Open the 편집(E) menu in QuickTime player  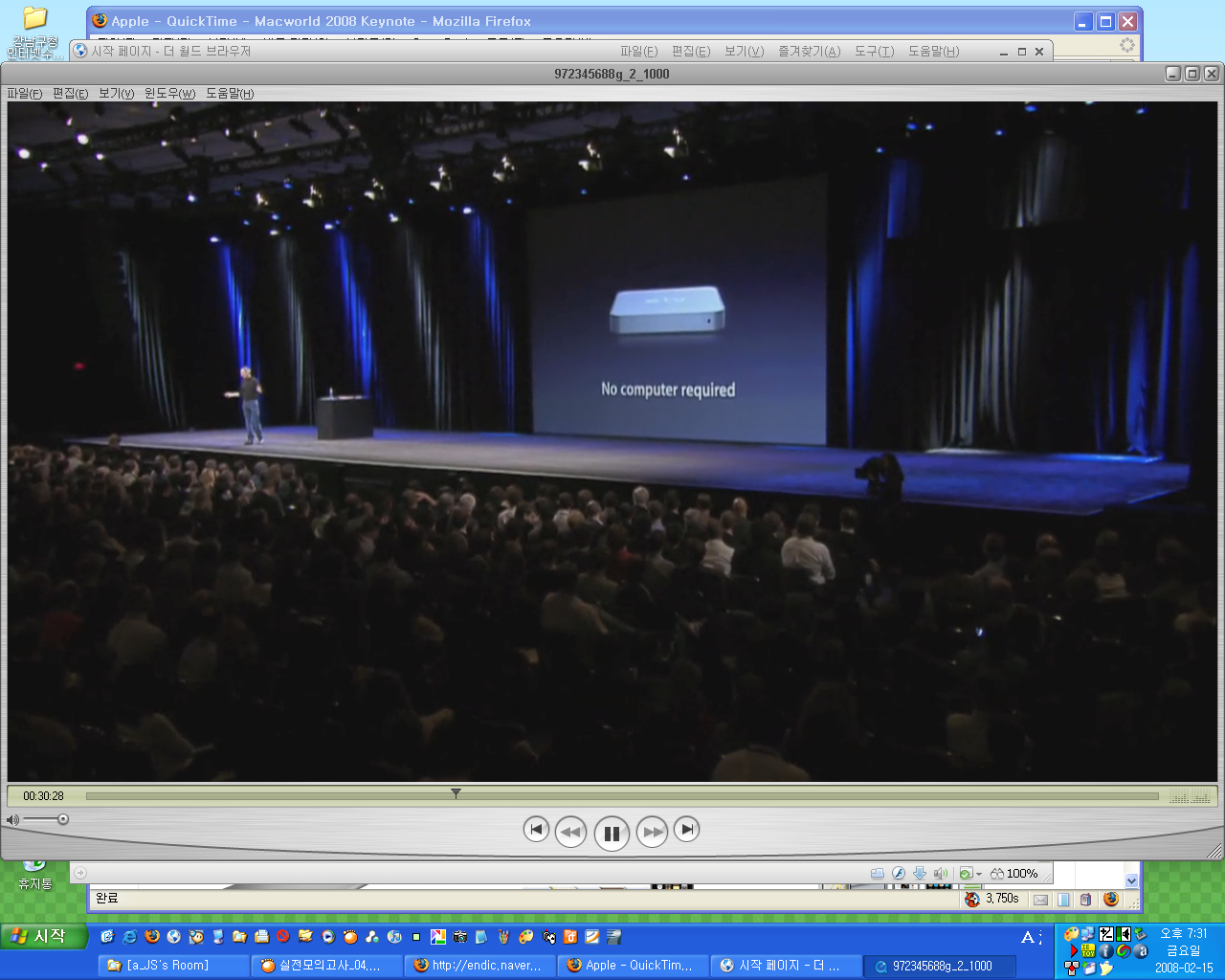tap(70, 93)
